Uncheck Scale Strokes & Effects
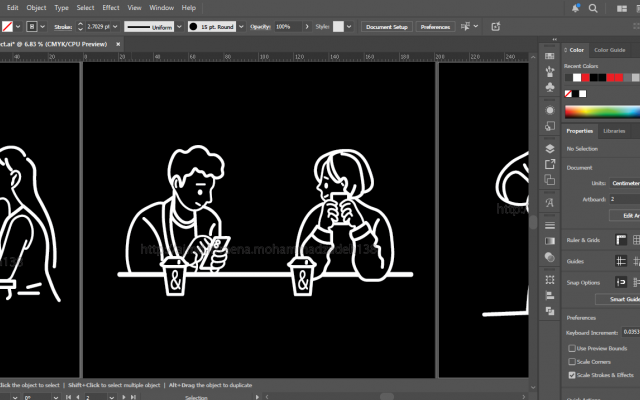 (572, 375)
